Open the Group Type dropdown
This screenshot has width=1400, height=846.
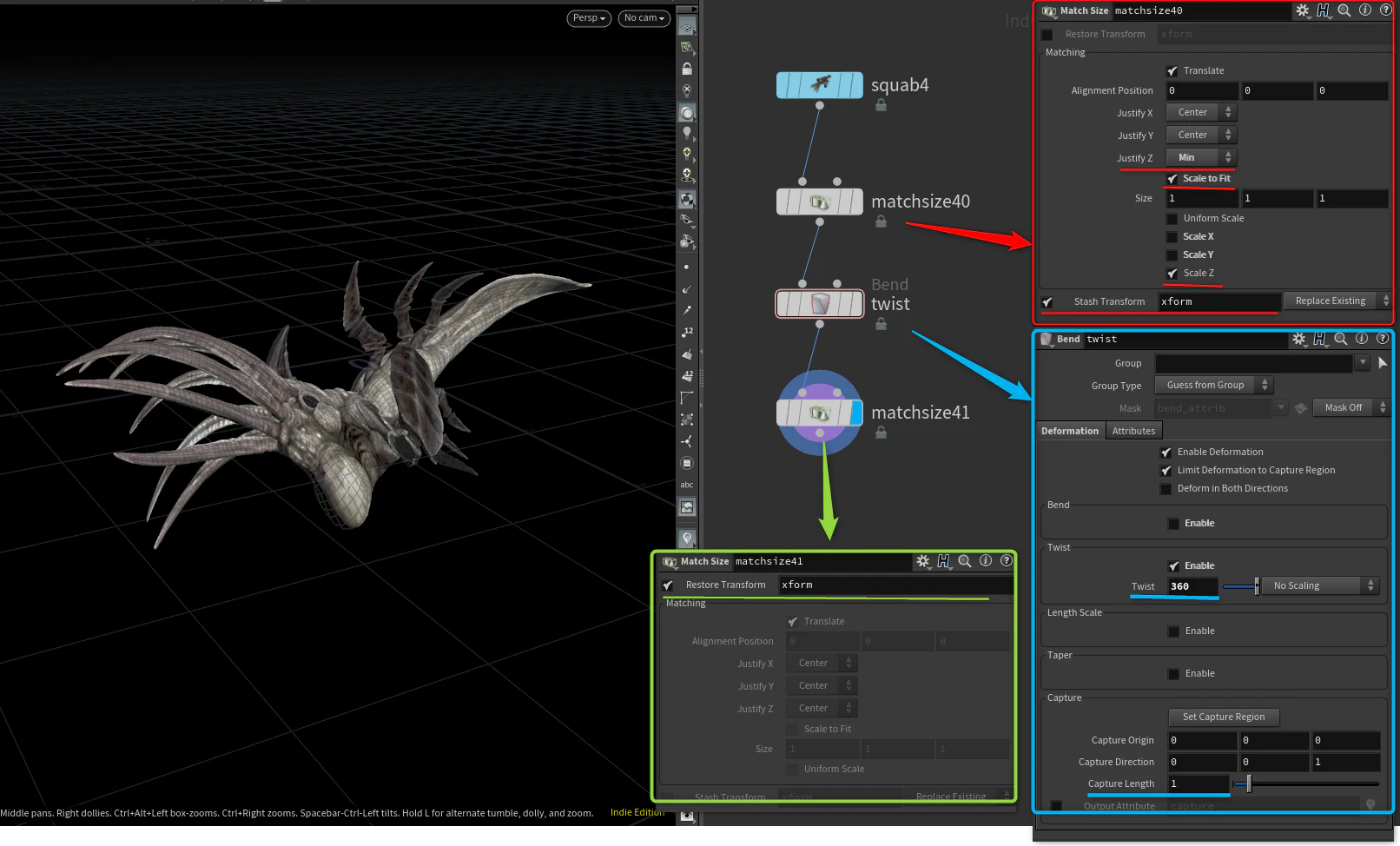tap(1213, 385)
